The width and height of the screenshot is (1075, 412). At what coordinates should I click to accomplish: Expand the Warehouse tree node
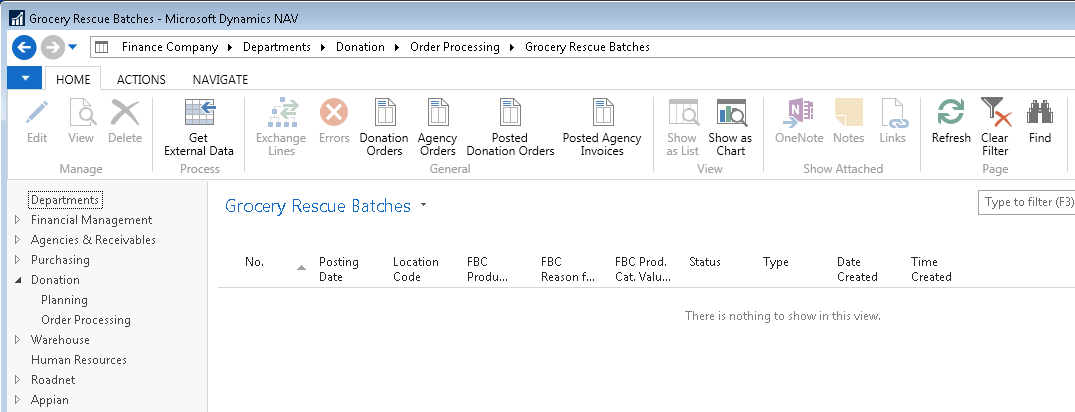(17, 340)
